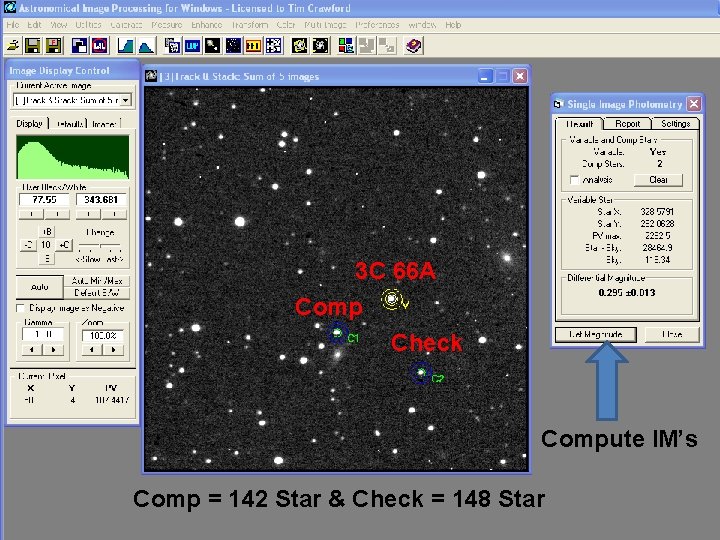The image size is (720, 540).
Task: Click the application icon in main title bar
Action: (9, 7)
